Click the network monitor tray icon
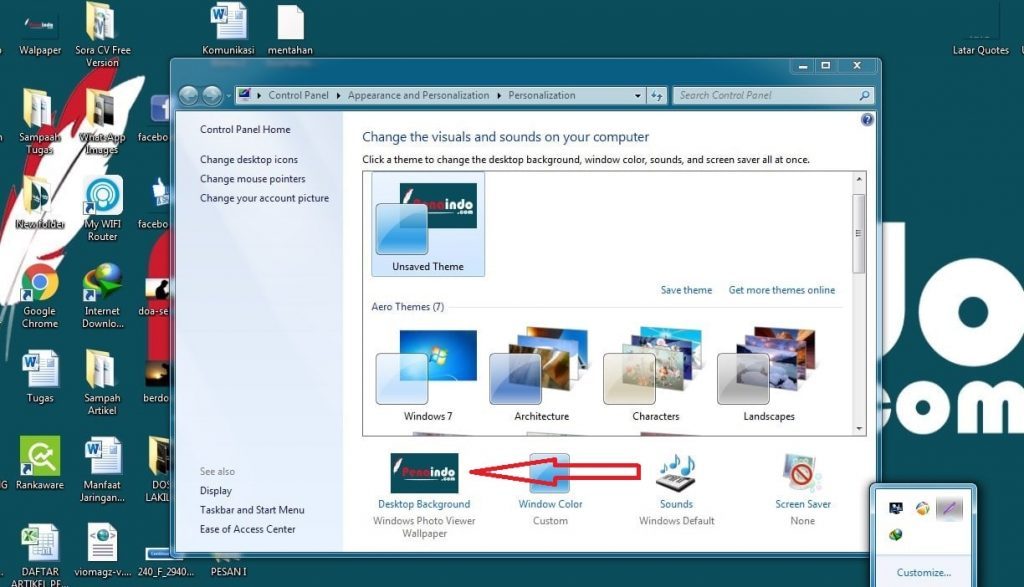1024x587 pixels. [x=896, y=508]
